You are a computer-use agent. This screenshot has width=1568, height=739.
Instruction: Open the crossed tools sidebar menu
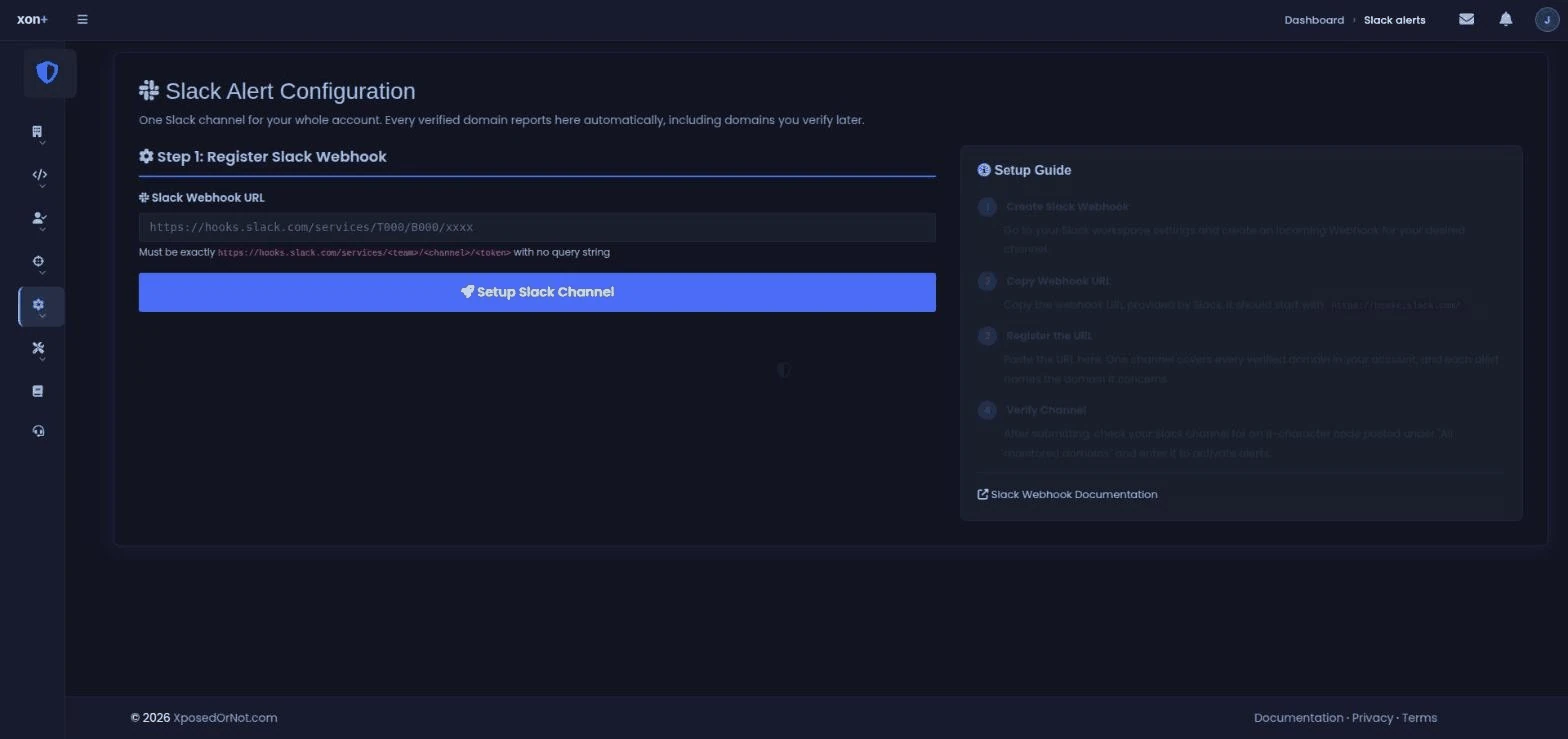[x=39, y=350]
